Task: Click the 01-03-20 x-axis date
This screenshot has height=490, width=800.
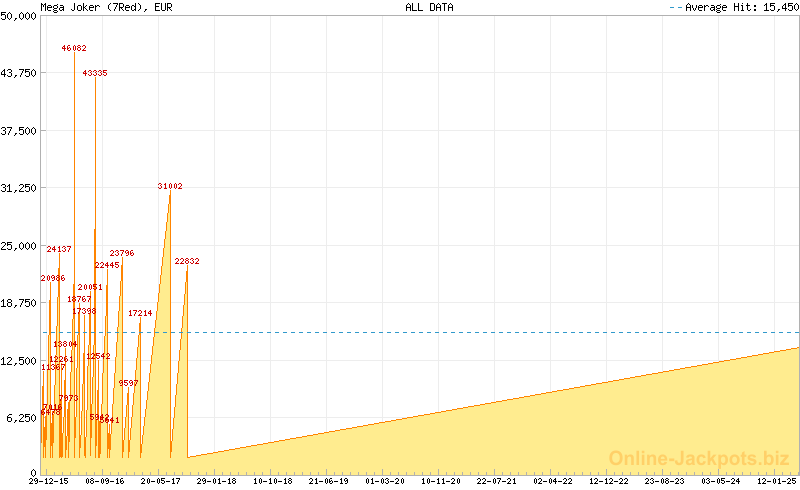Action: point(384,481)
